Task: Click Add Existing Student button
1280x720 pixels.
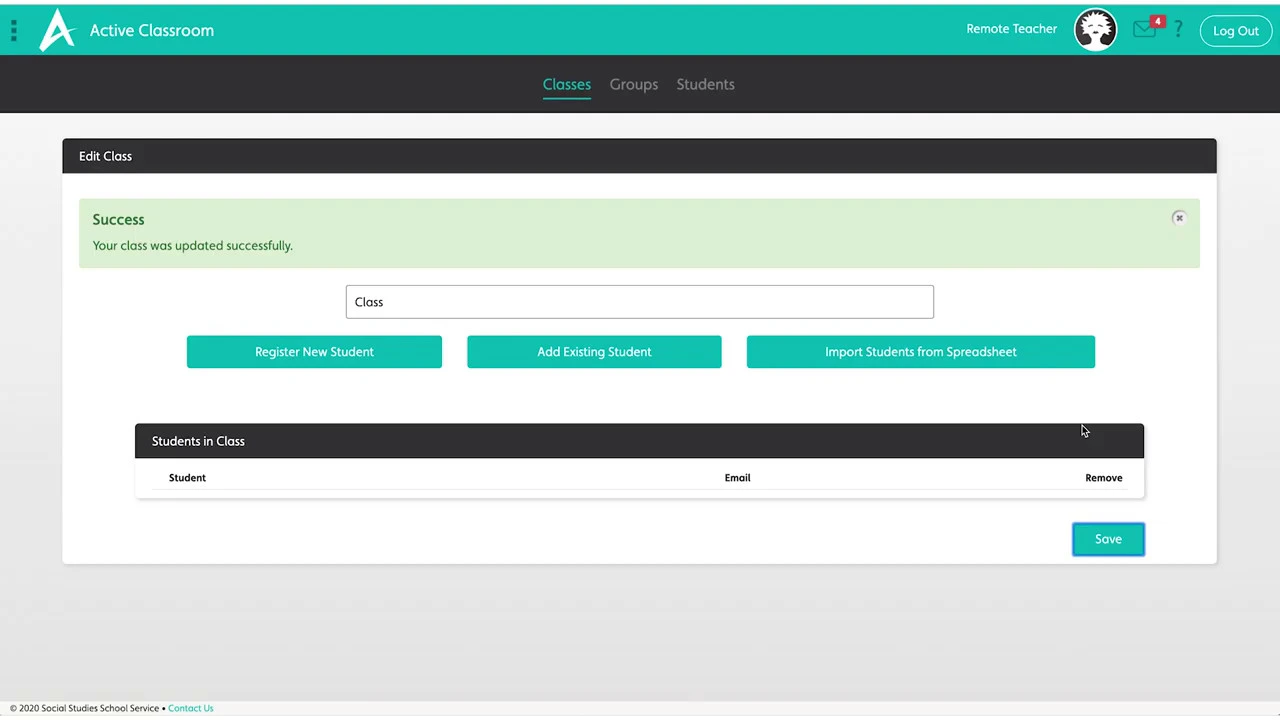Action: click(x=594, y=352)
